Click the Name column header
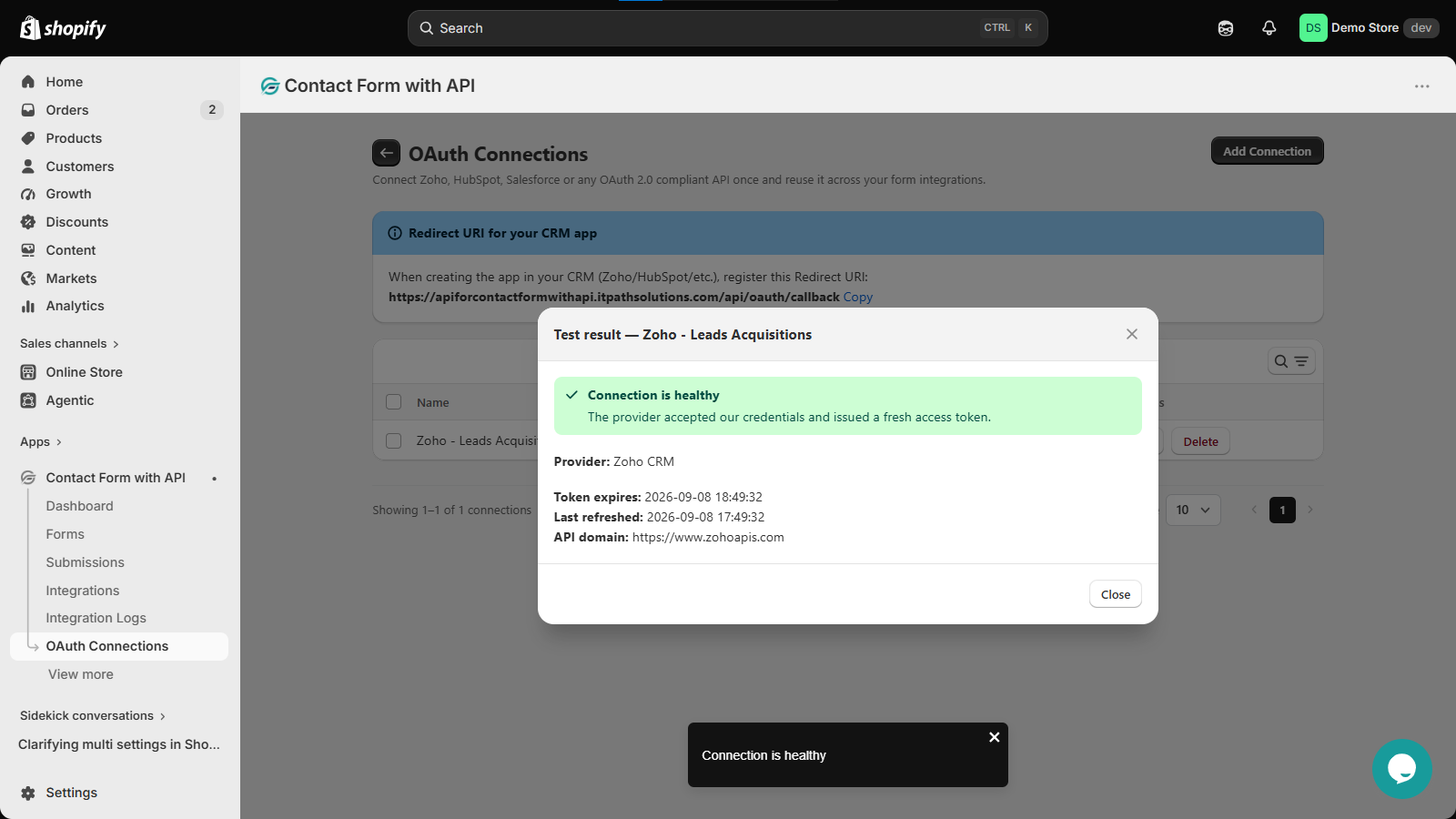The width and height of the screenshot is (1456, 819). pyautogui.click(x=433, y=402)
